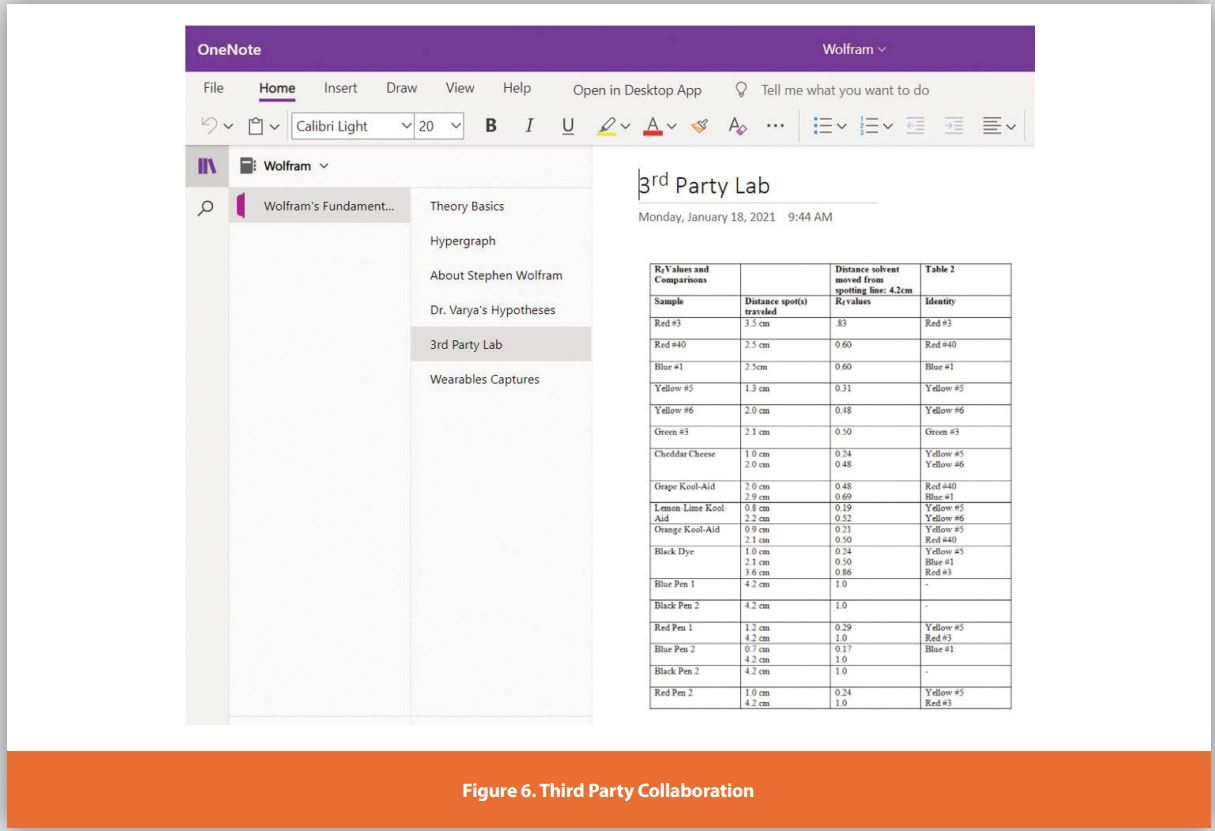Click Tell me what you want to do

pos(845,89)
